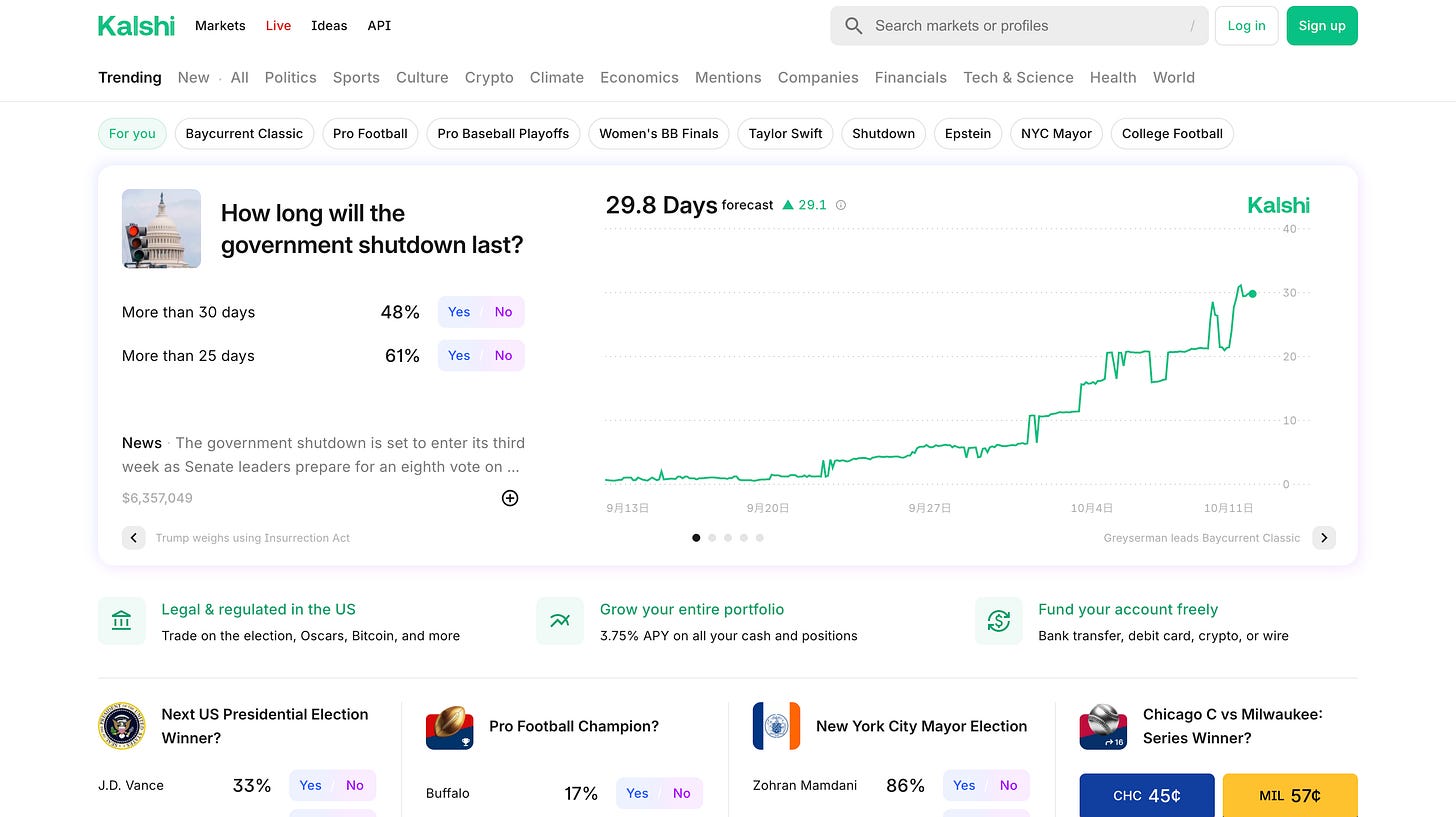The height and width of the screenshot is (817, 1456).
Task: Click the Pro Football Champion icon
Action: [x=450, y=726]
